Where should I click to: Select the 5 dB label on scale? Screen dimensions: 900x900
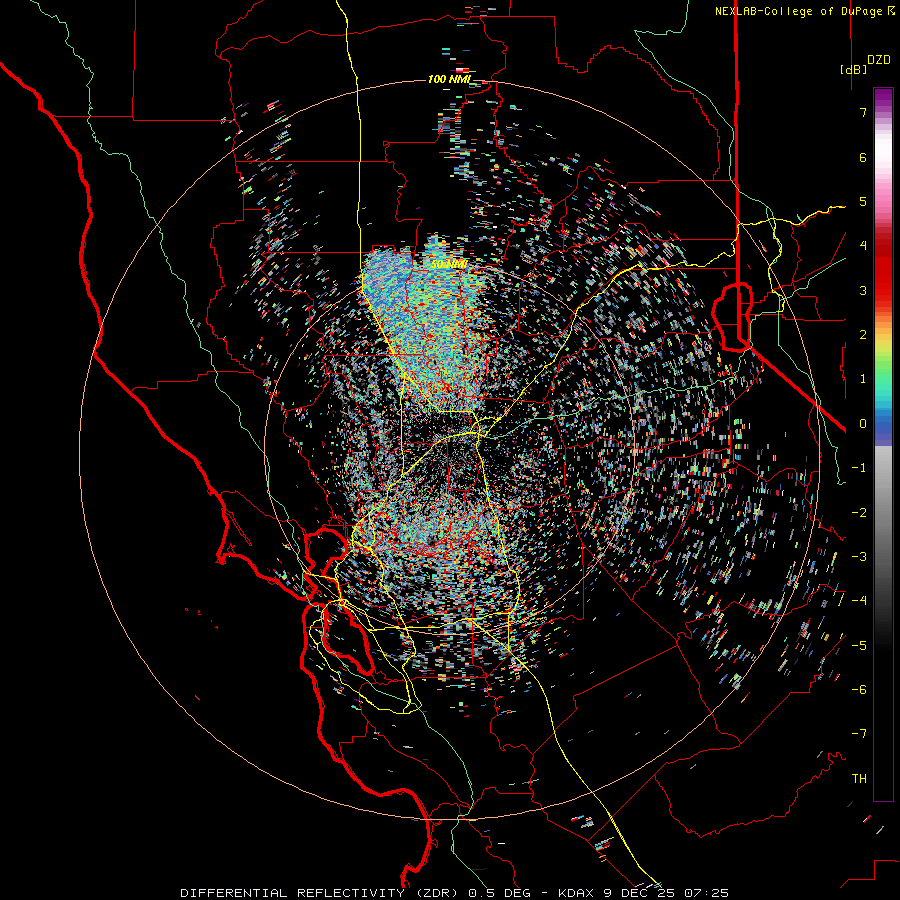click(863, 201)
